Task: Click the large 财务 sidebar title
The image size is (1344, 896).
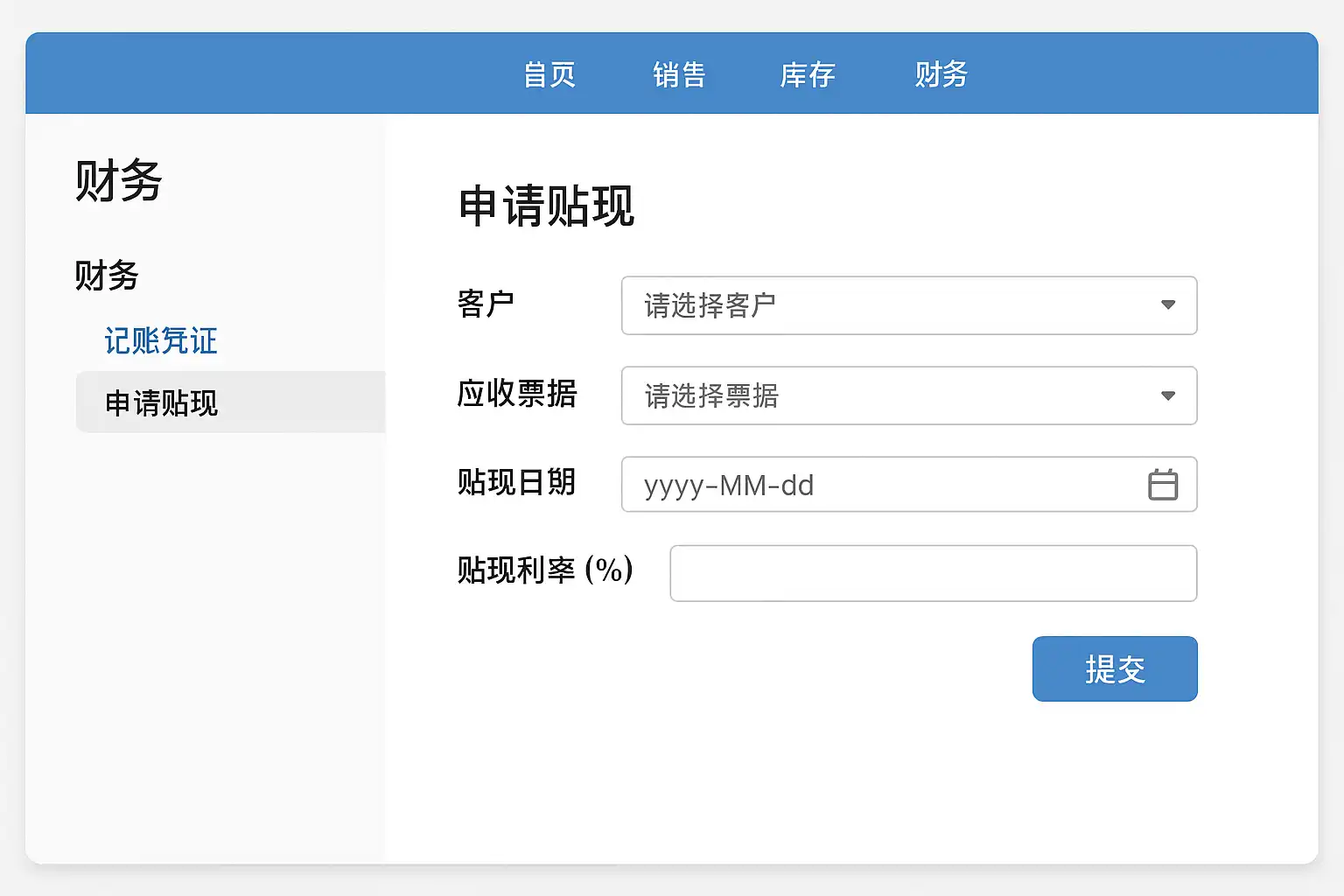Action: pos(119,182)
